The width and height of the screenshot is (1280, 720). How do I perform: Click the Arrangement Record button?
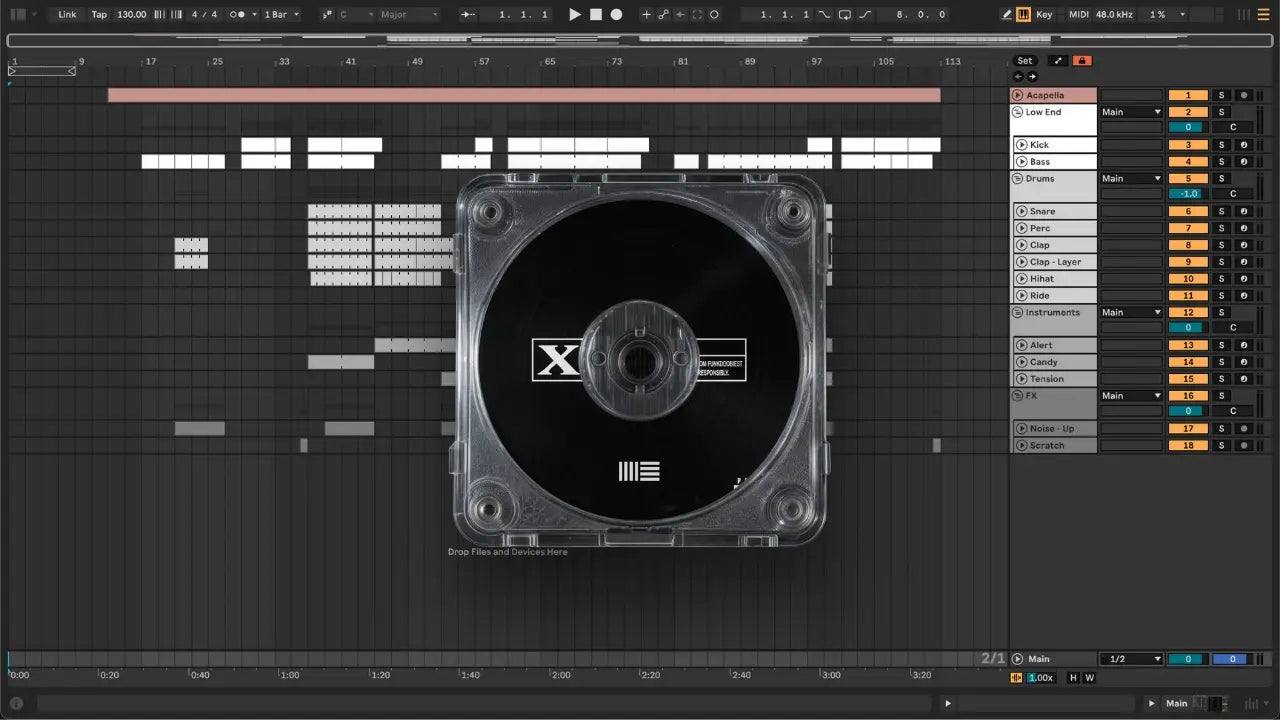click(x=616, y=15)
